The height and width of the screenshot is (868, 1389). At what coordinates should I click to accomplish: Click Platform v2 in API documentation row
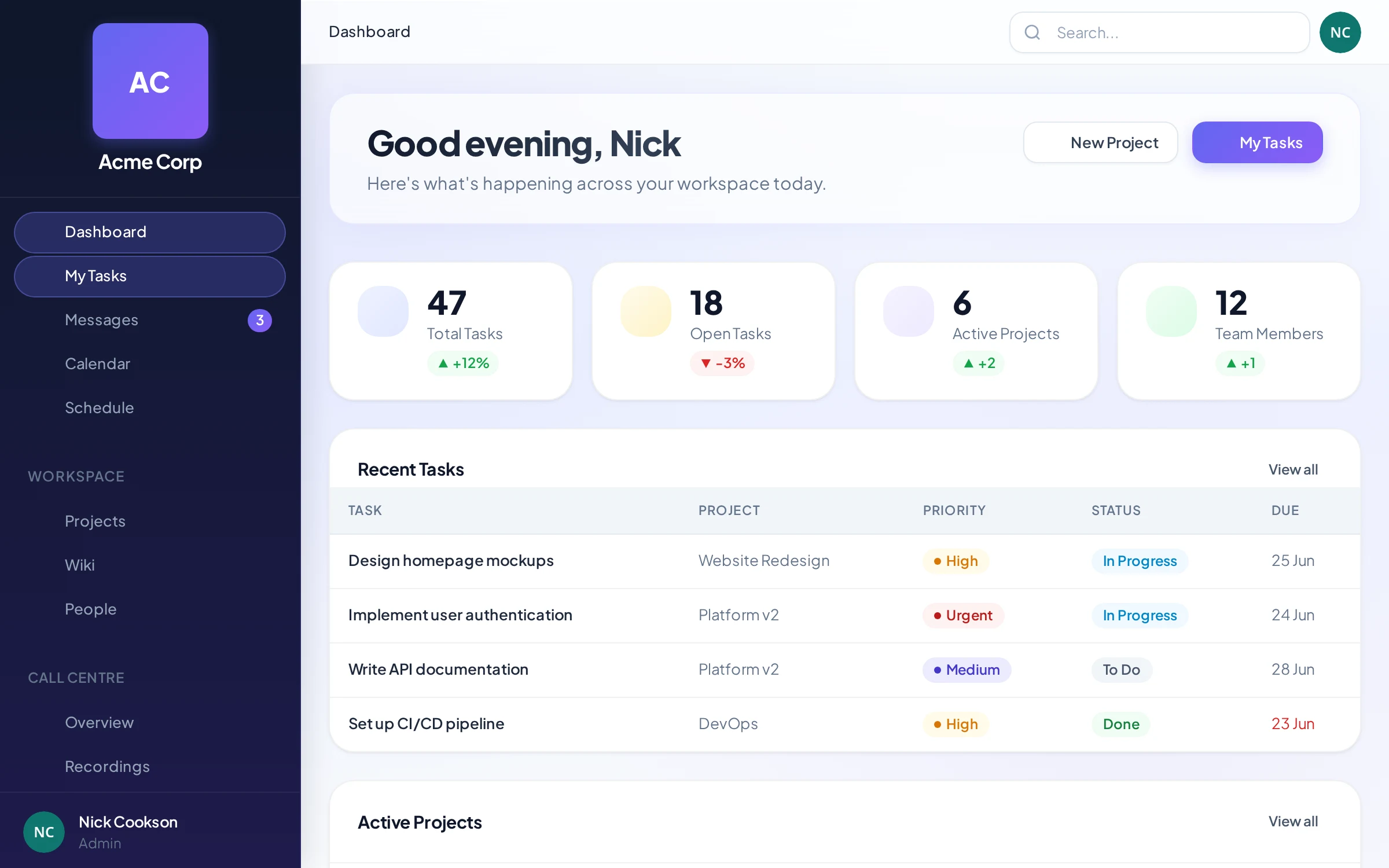click(x=738, y=670)
